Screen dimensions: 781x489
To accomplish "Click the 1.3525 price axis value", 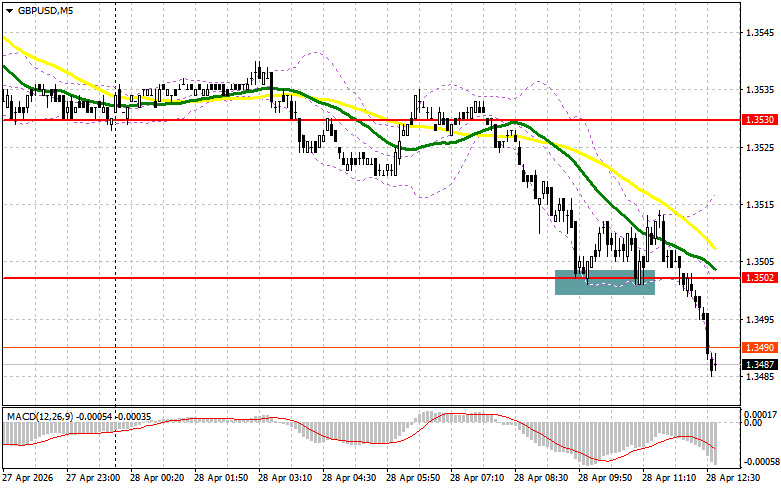I will point(760,148).
